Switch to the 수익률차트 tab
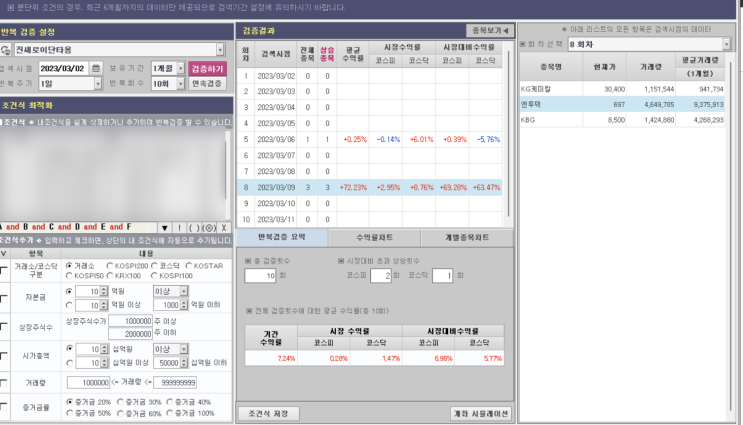 click(374, 238)
